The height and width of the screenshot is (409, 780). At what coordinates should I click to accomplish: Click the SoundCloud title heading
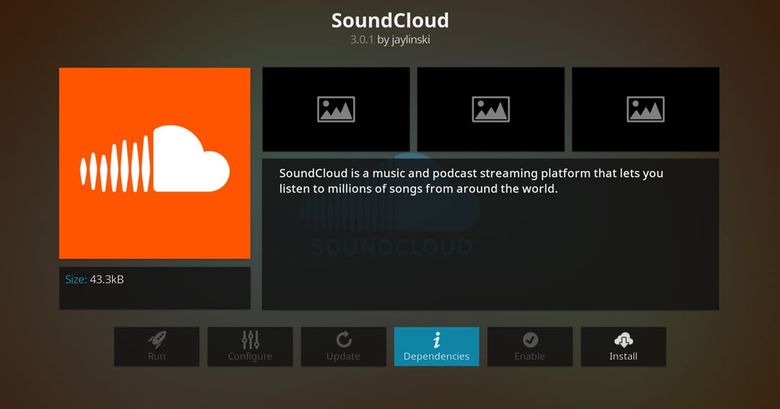click(x=390, y=20)
